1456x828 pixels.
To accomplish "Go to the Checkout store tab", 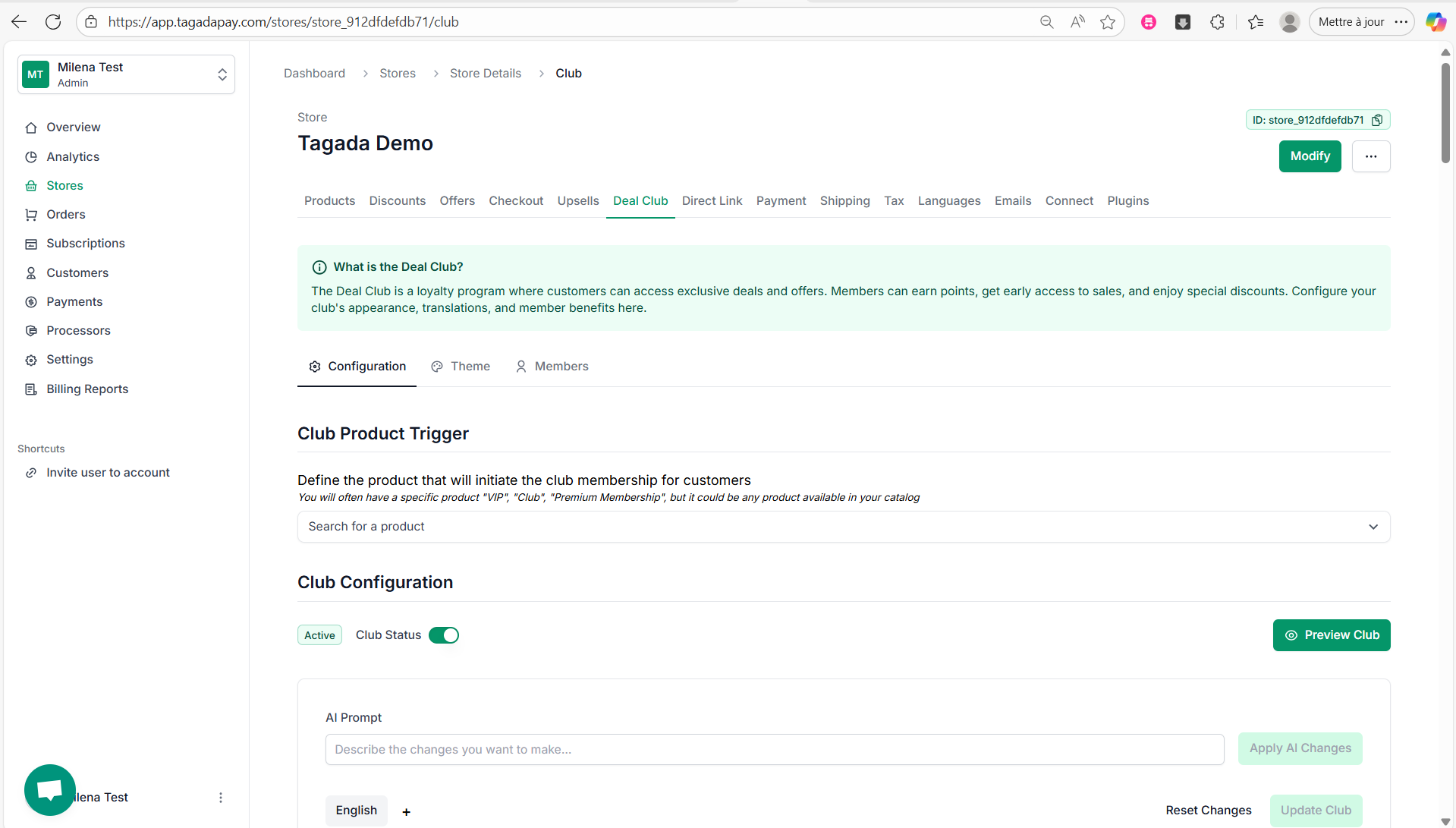I will [x=516, y=201].
